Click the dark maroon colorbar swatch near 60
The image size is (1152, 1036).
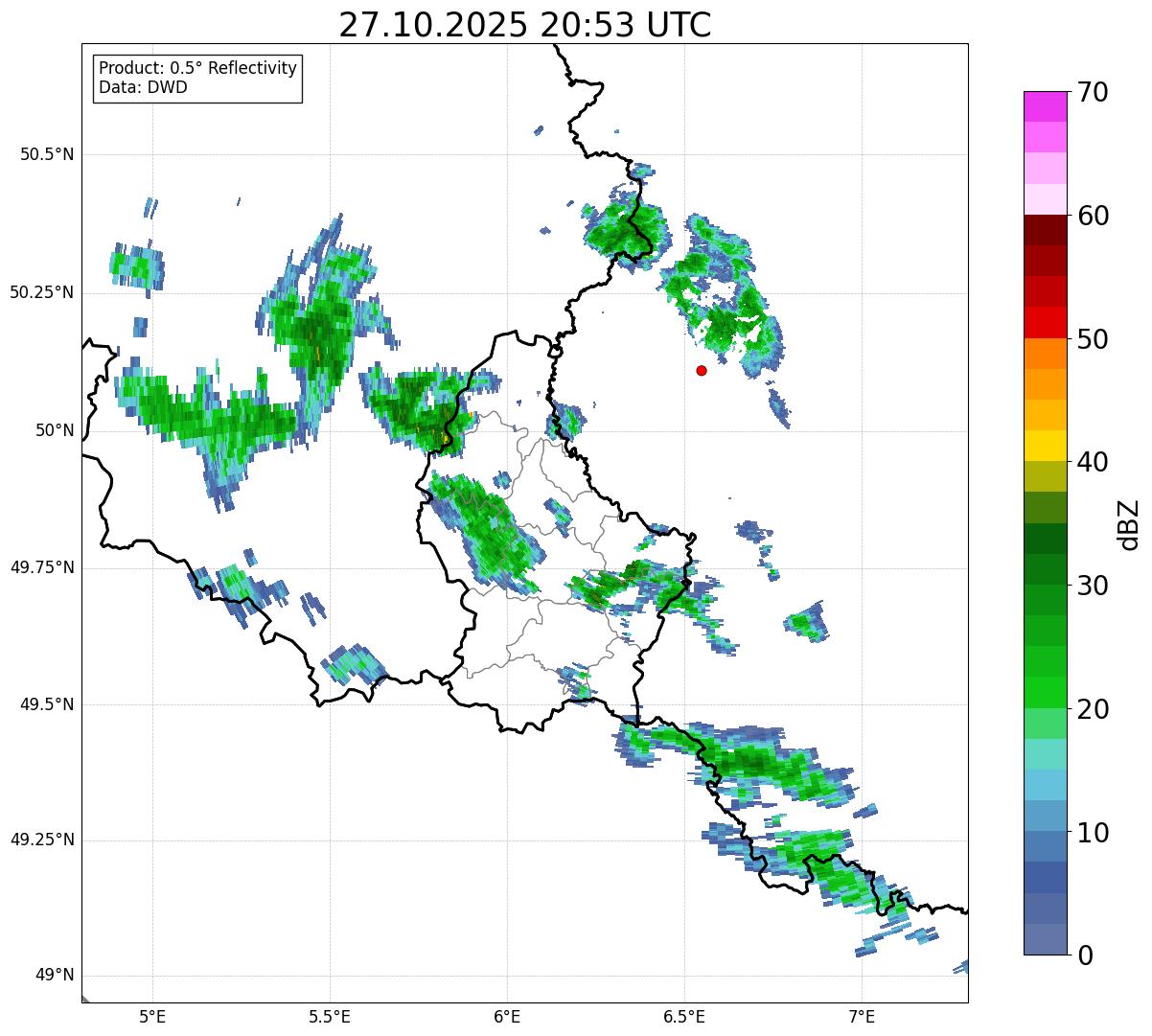(1045, 230)
